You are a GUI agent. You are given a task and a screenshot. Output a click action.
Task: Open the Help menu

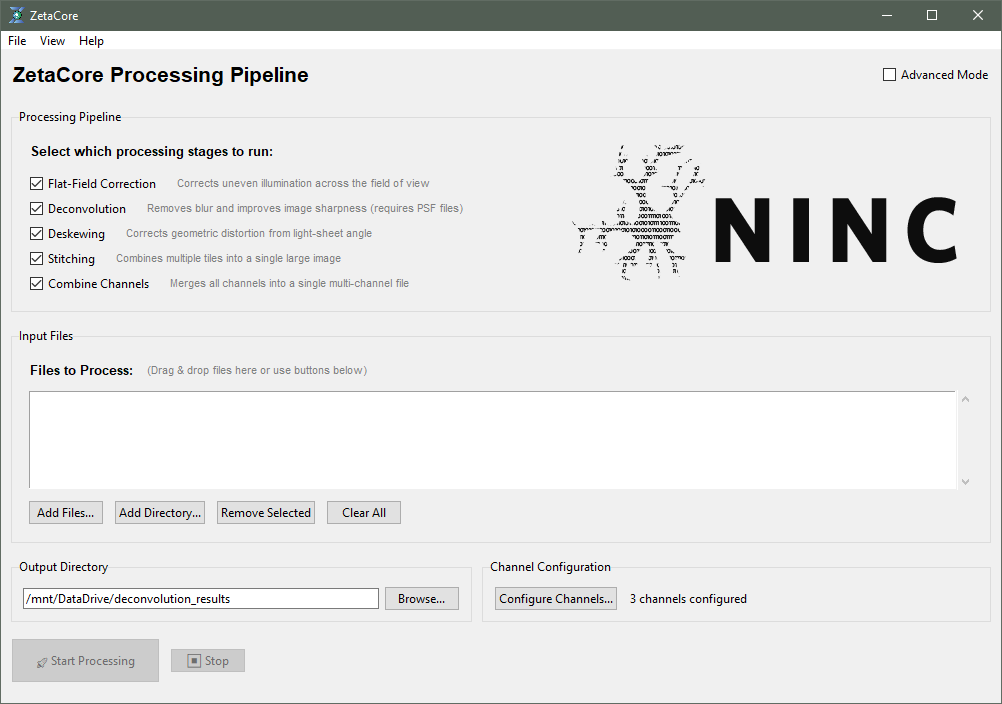coord(91,41)
